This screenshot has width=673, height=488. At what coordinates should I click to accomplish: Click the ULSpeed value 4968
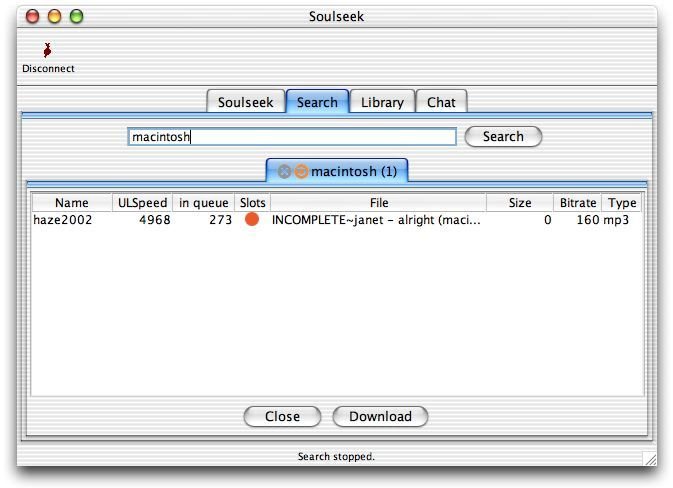(155, 220)
